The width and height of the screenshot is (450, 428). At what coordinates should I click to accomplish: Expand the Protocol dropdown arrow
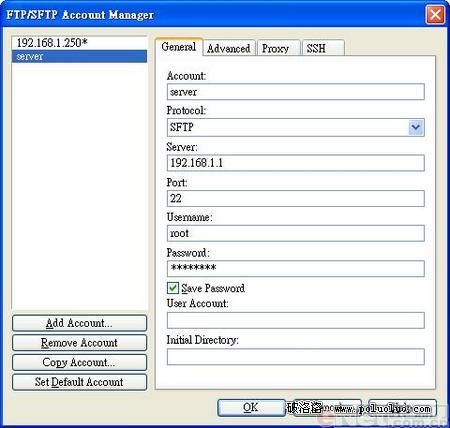pyautogui.click(x=416, y=127)
